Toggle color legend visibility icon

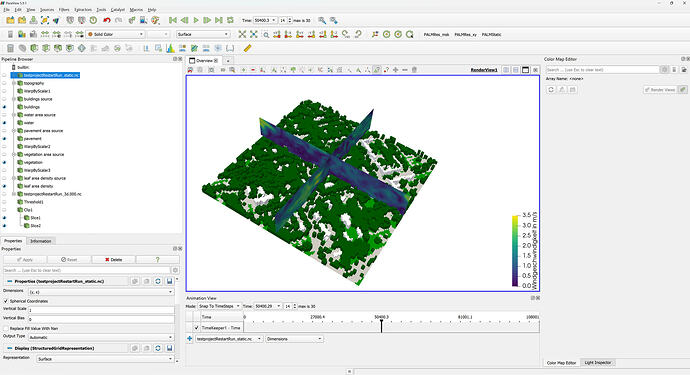coord(10,34)
